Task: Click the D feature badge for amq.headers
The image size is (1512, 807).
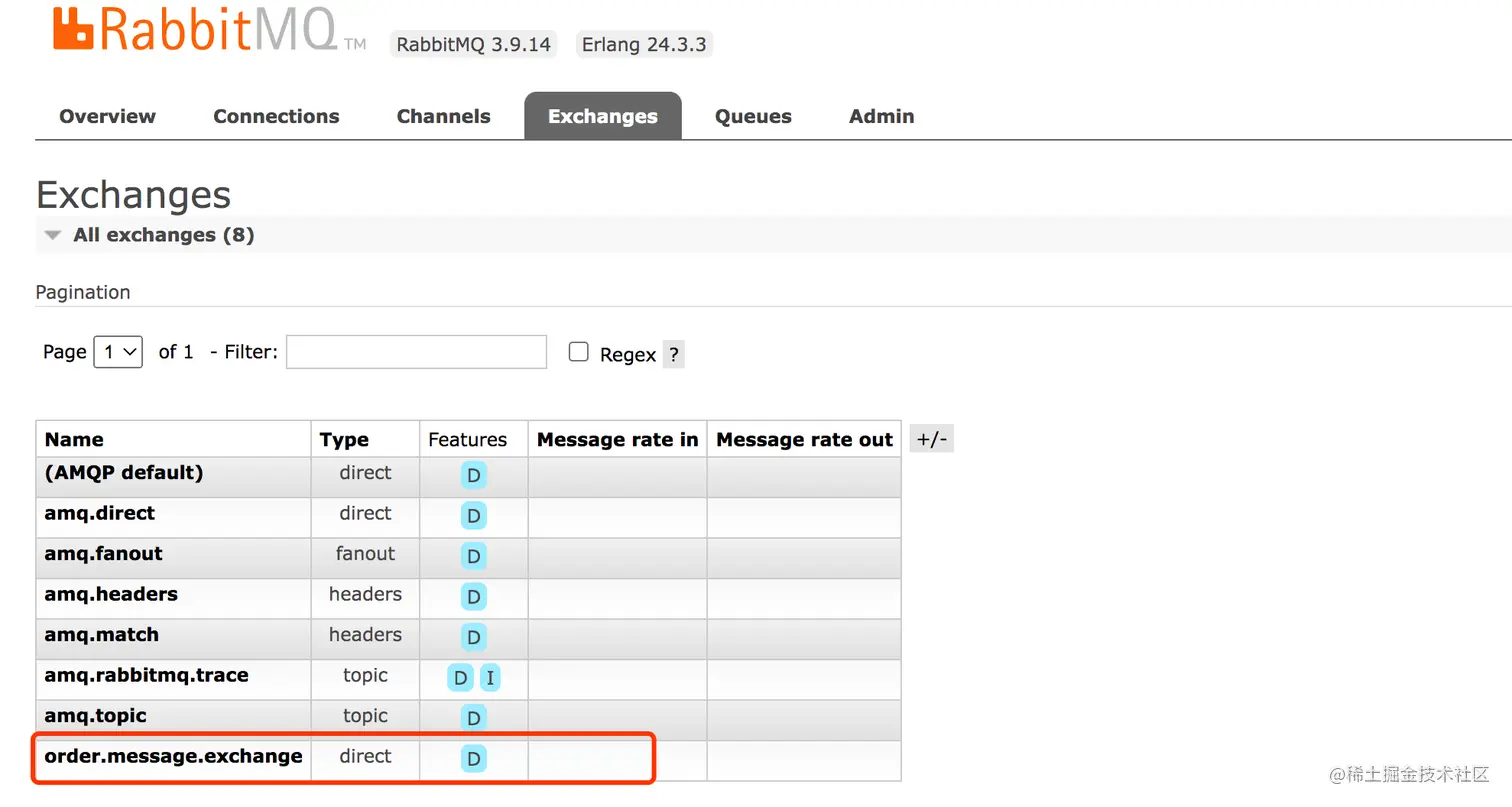Action: point(474,597)
